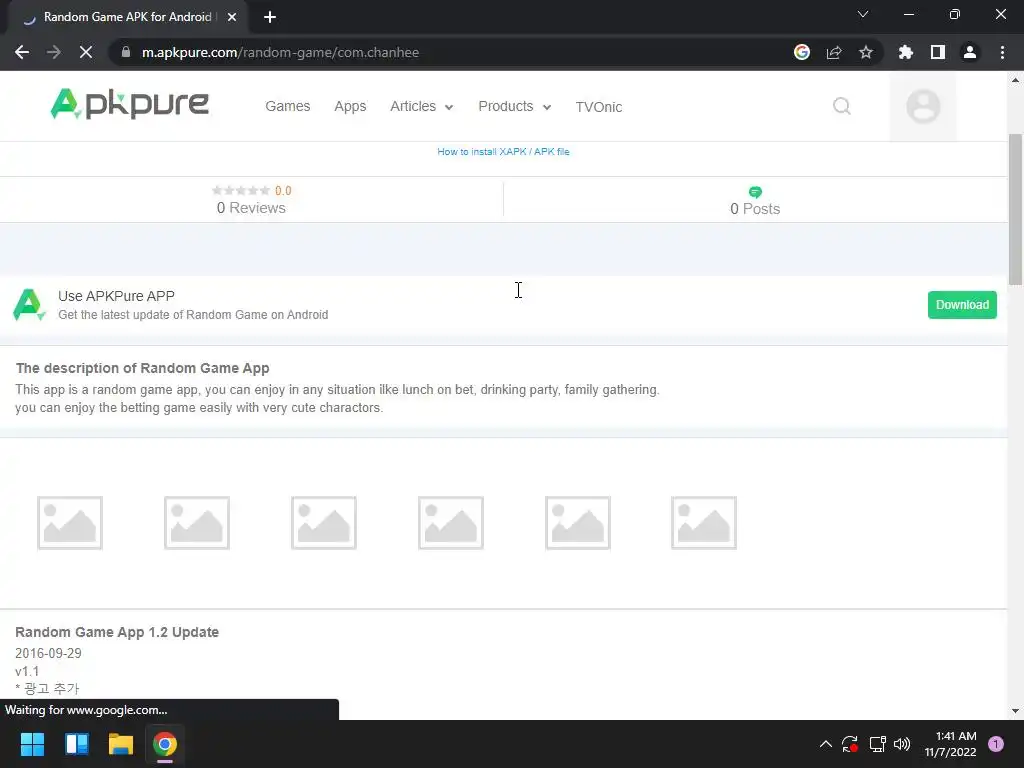Screen dimensions: 1024x768
Task: Click the green Download button
Action: 962,305
